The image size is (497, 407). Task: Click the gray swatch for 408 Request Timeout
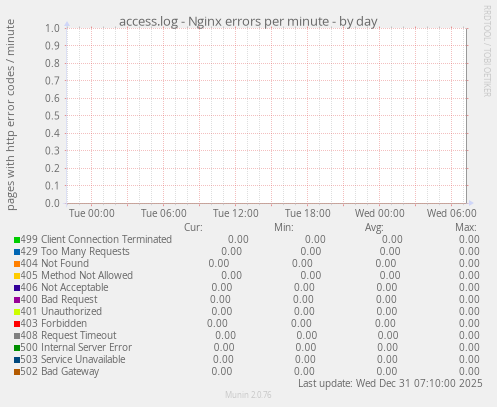pos(17,336)
